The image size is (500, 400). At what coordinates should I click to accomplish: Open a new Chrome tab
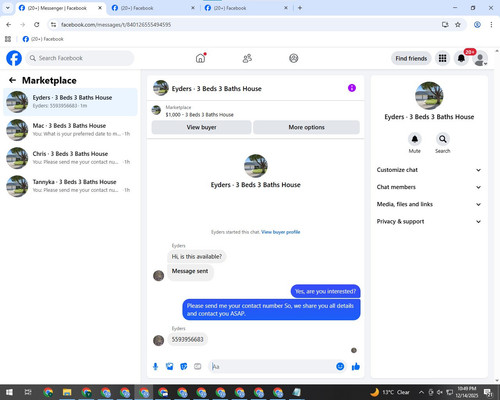300,8
